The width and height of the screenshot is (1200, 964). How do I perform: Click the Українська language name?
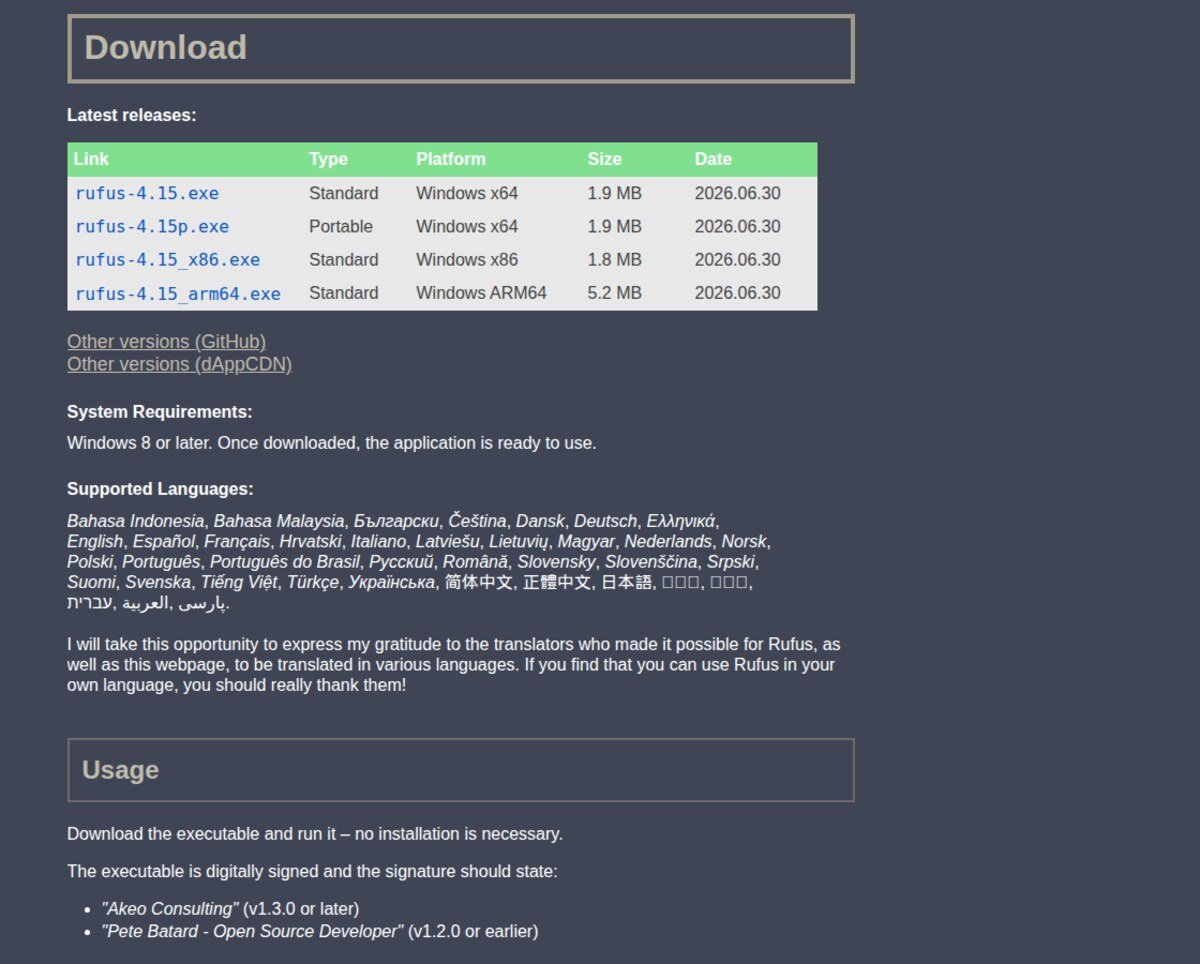pyautogui.click(x=391, y=582)
